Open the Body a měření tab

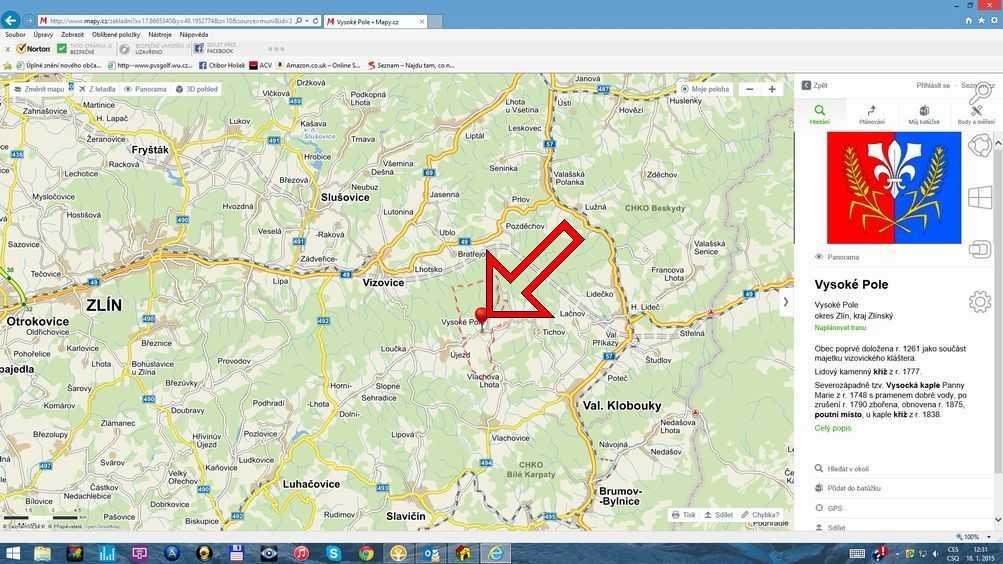click(x=976, y=114)
